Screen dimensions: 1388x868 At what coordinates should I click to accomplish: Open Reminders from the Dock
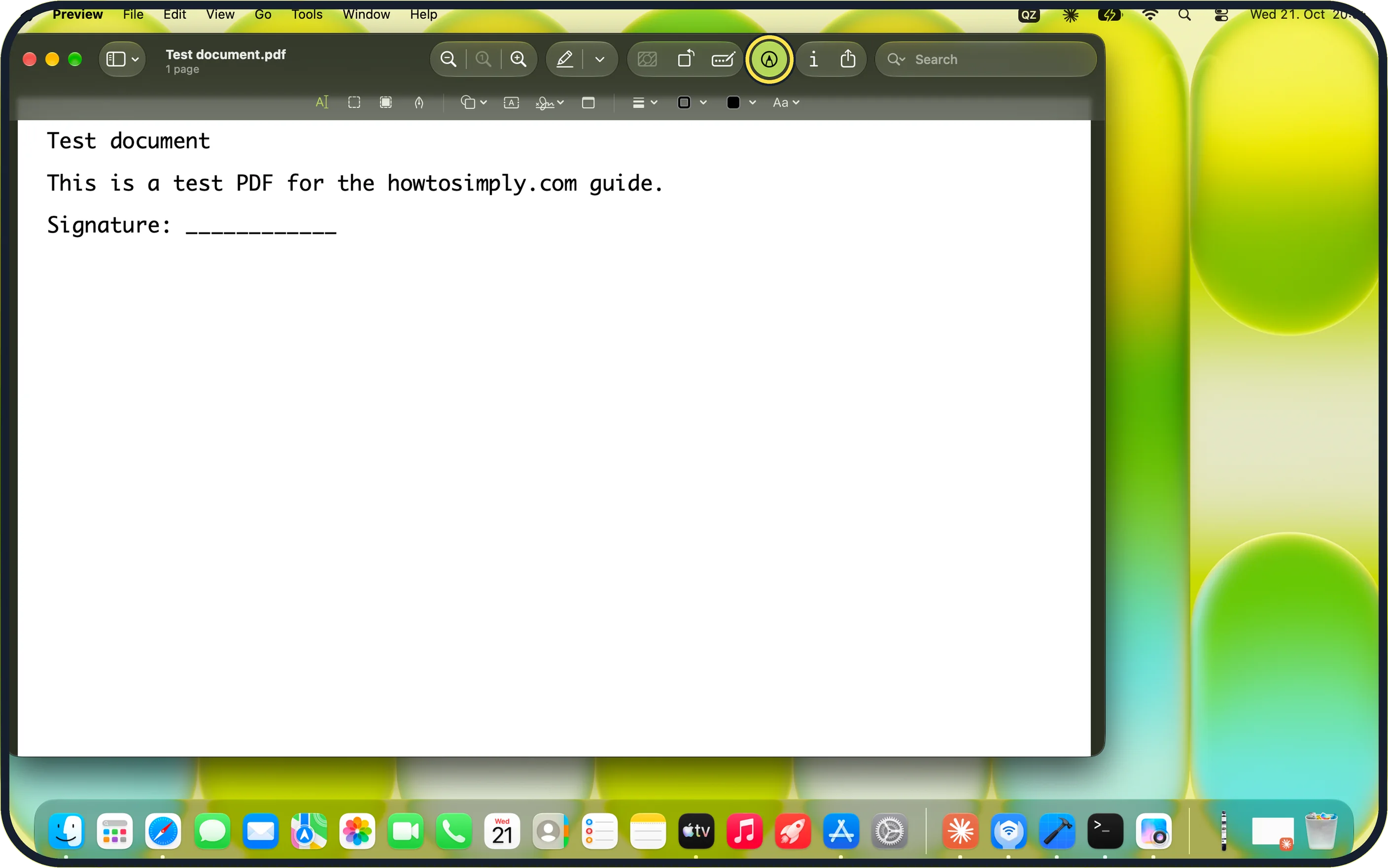[x=599, y=831]
